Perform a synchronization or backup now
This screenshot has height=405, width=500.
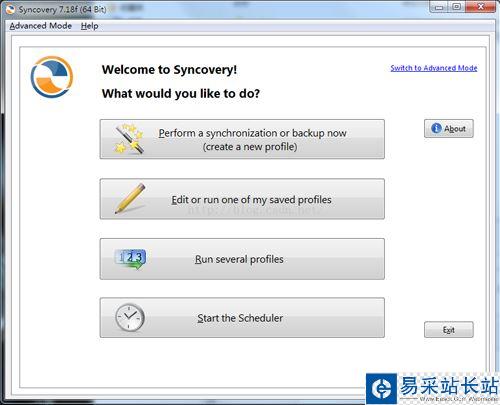pyautogui.click(x=242, y=139)
